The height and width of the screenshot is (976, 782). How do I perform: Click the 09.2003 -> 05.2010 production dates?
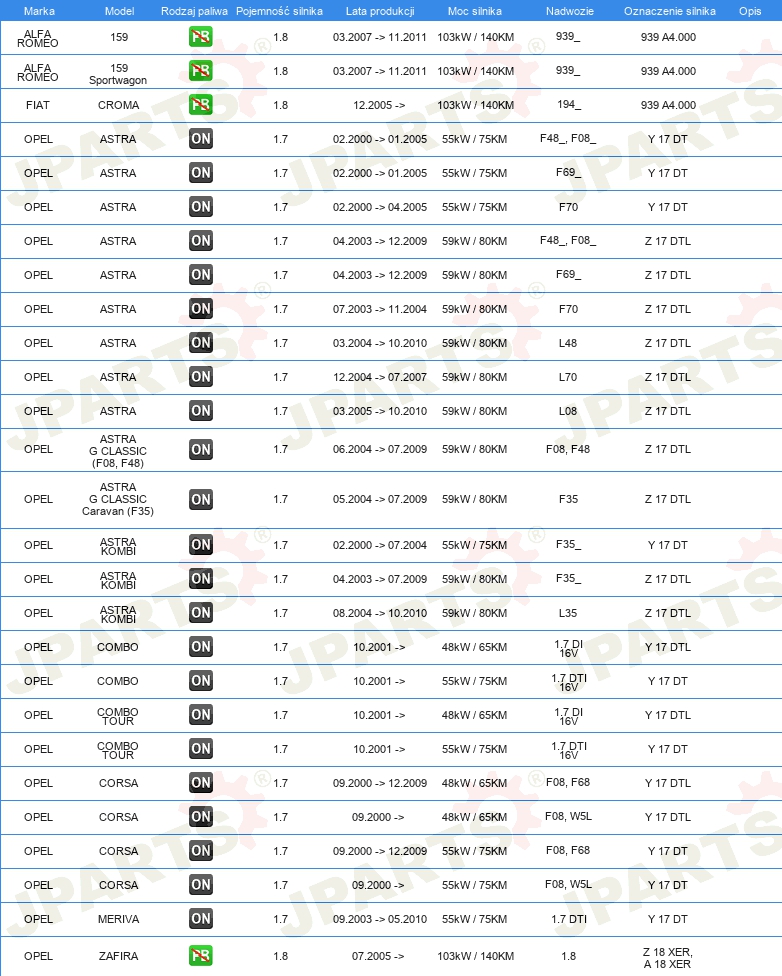coord(380,919)
